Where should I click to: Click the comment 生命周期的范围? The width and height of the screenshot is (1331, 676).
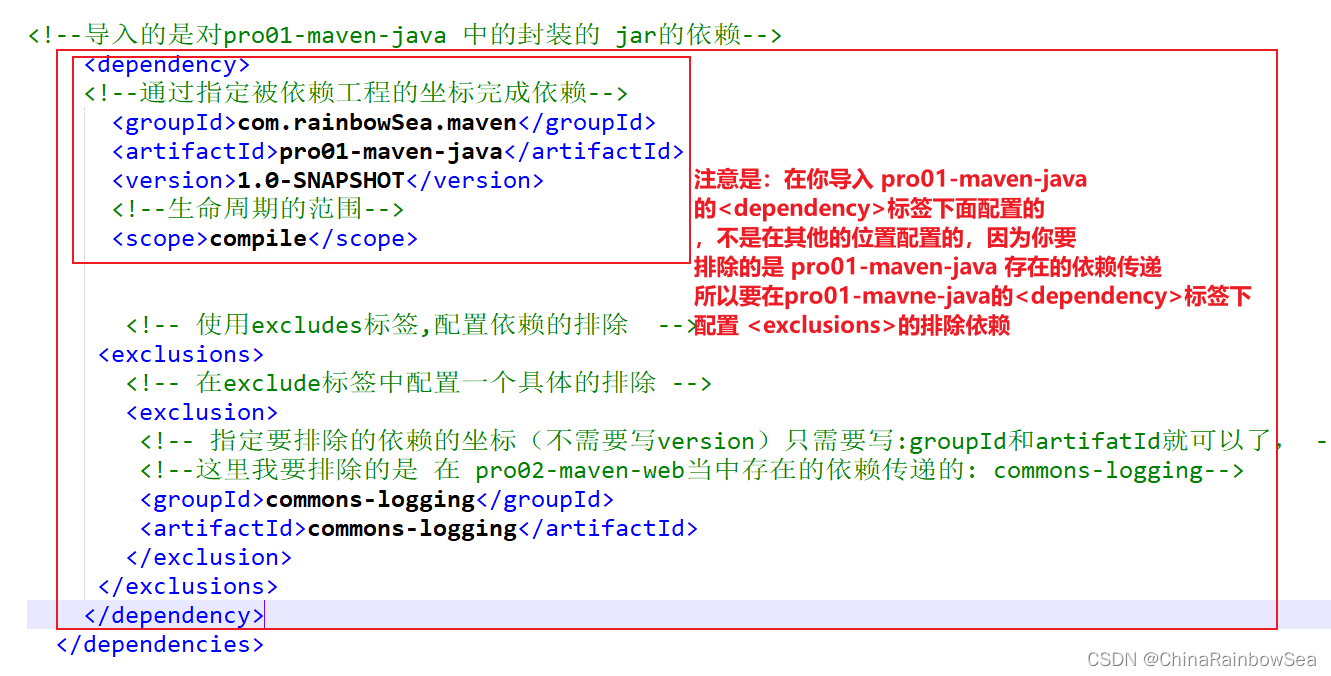pos(258,210)
